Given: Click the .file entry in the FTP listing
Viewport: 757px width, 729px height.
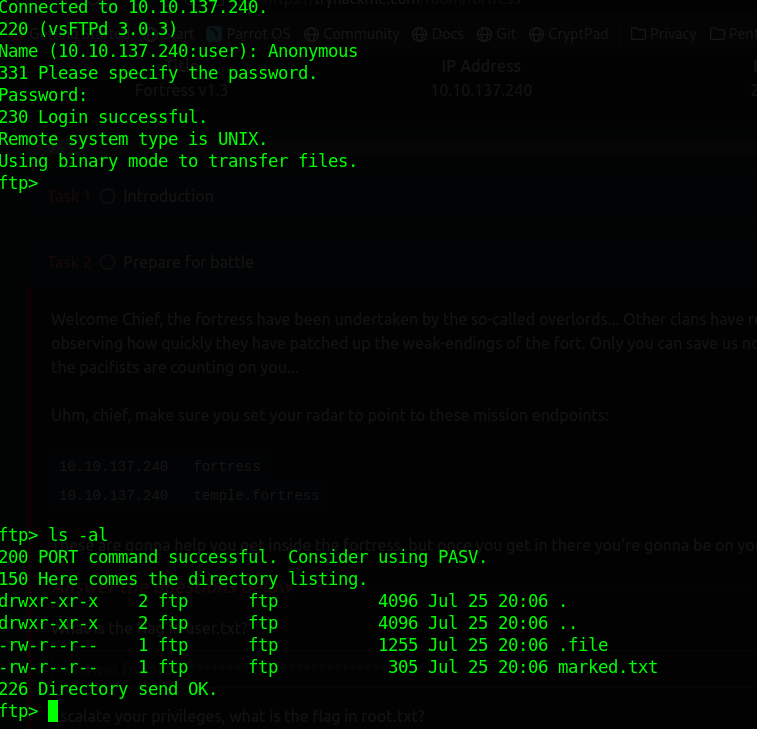Looking at the screenshot, I should 583,645.
